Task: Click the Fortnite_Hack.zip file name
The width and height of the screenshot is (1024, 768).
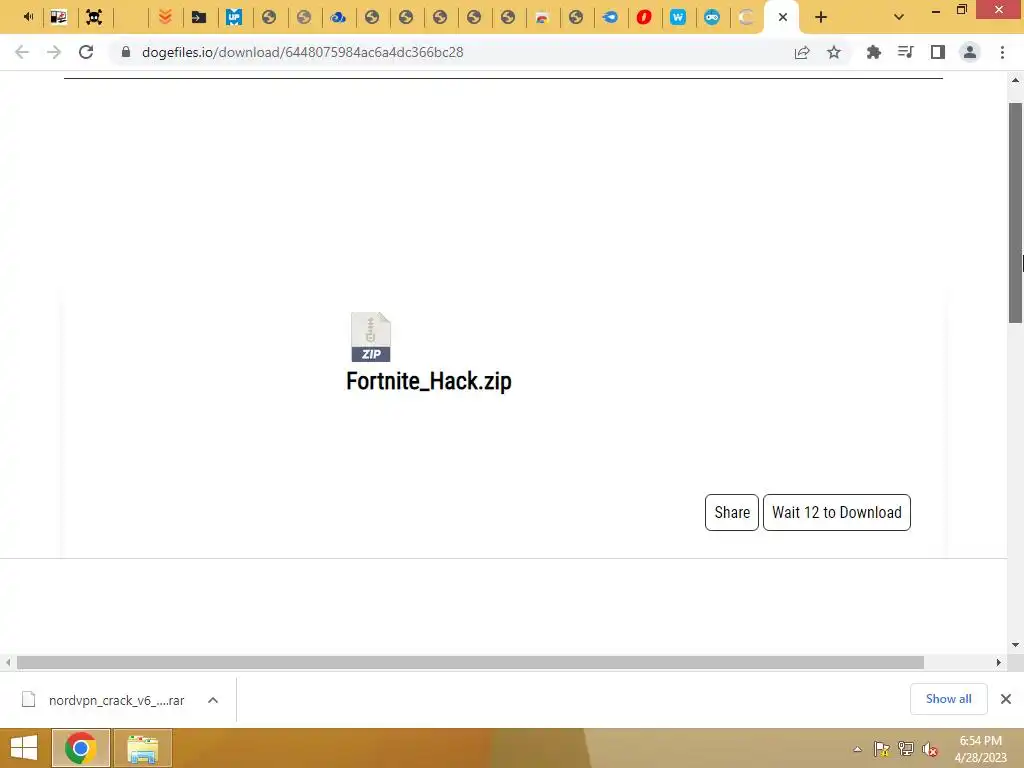Action: click(x=428, y=381)
